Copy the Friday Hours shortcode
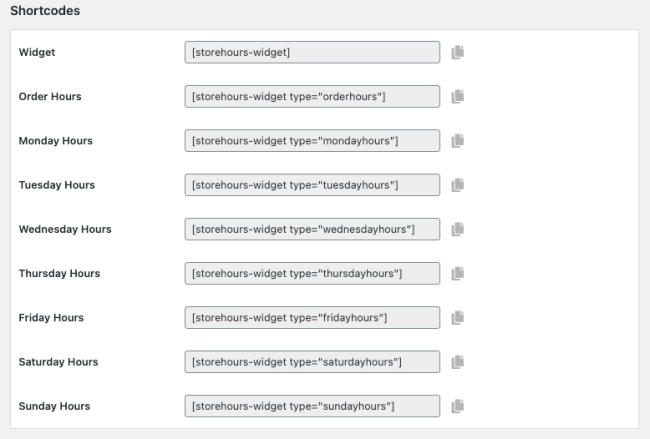 459,317
